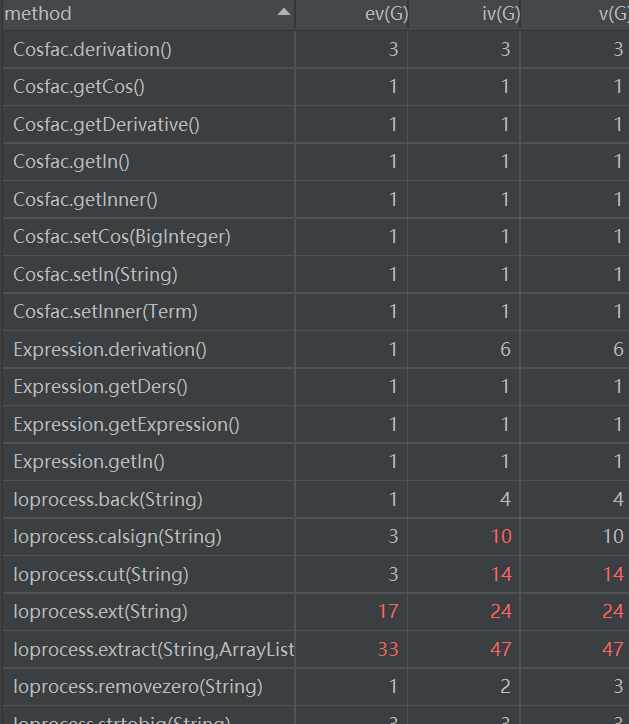Click Ioprocess.calsign(String) method
The width and height of the screenshot is (629, 724).
point(117,537)
